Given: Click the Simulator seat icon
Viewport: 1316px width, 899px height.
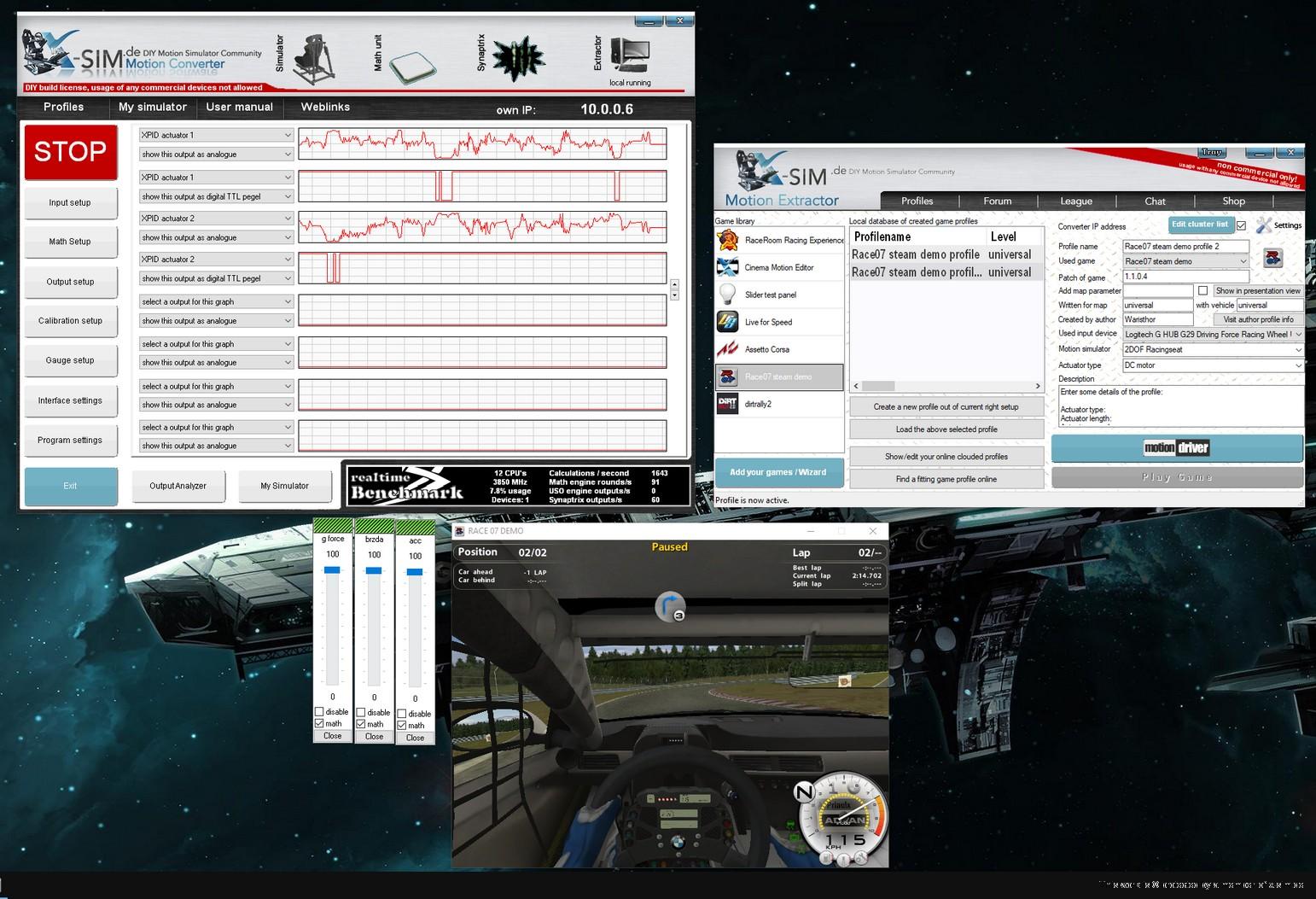Looking at the screenshot, I should pyautogui.click(x=313, y=60).
